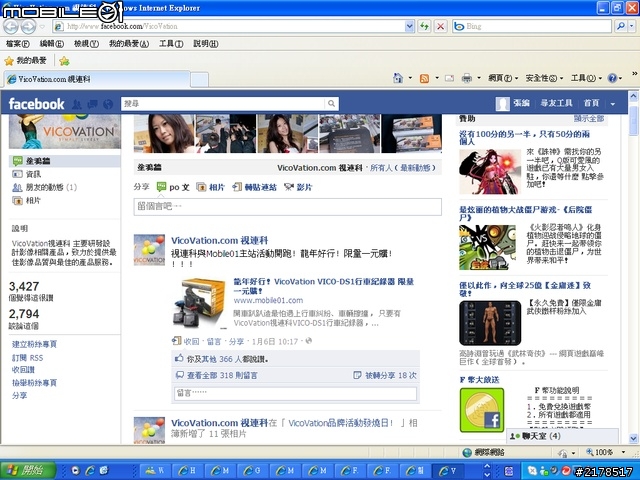Expand the address bar dropdown arrow
The width and height of the screenshot is (640, 480).
410,27
